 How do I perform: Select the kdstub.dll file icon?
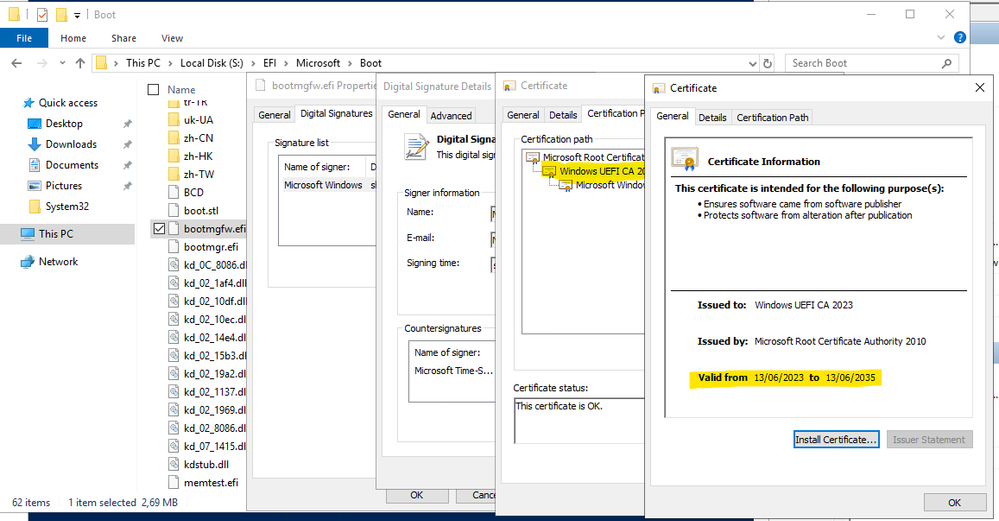(x=173, y=464)
